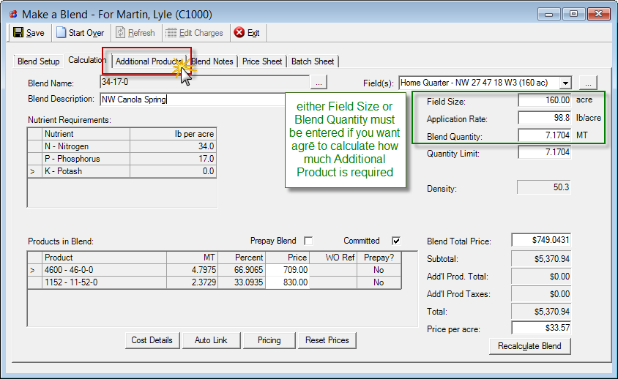Viewport: 618px width, 379px height.
Task: Select the K - Potash nutrient row
Action: (122, 171)
